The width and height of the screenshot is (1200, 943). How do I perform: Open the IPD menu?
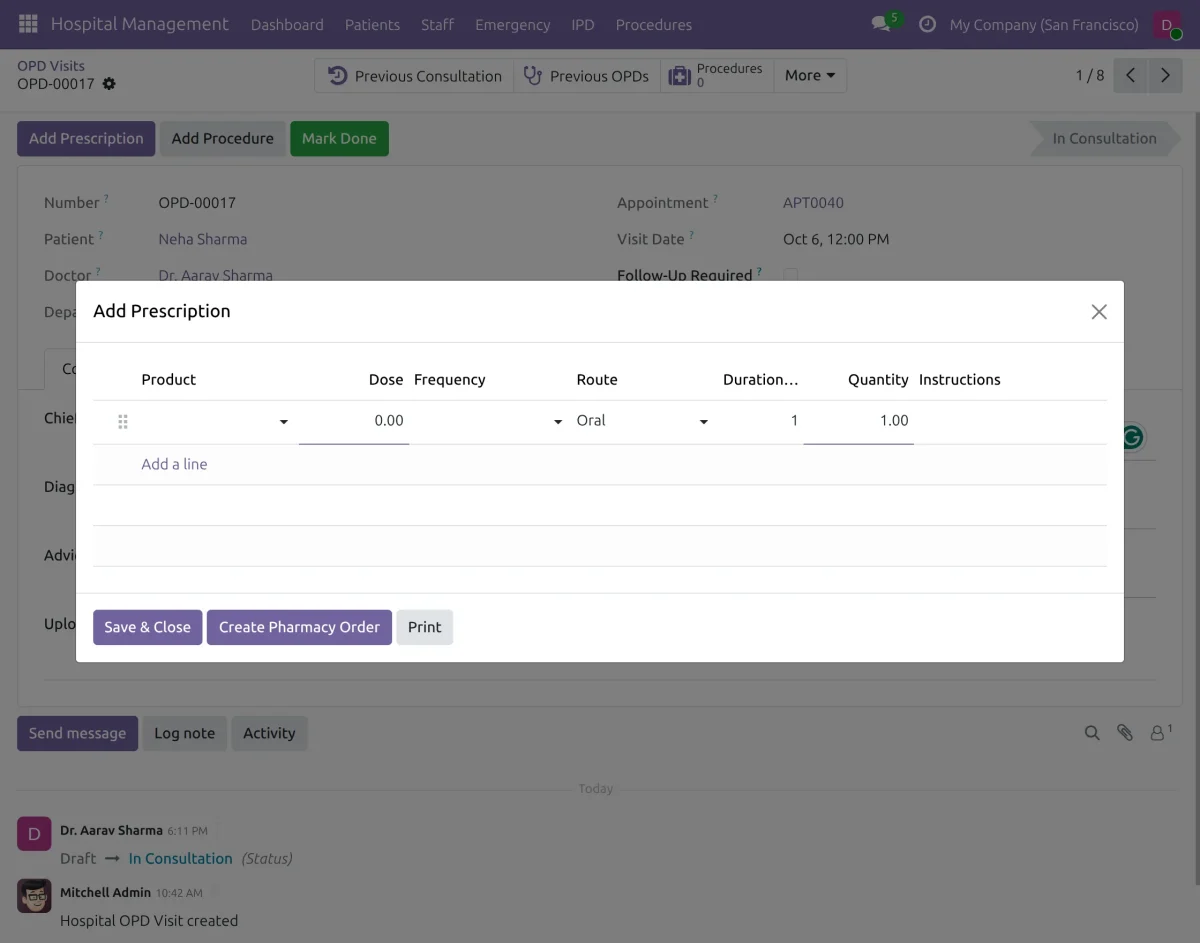(x=583, y=24)
